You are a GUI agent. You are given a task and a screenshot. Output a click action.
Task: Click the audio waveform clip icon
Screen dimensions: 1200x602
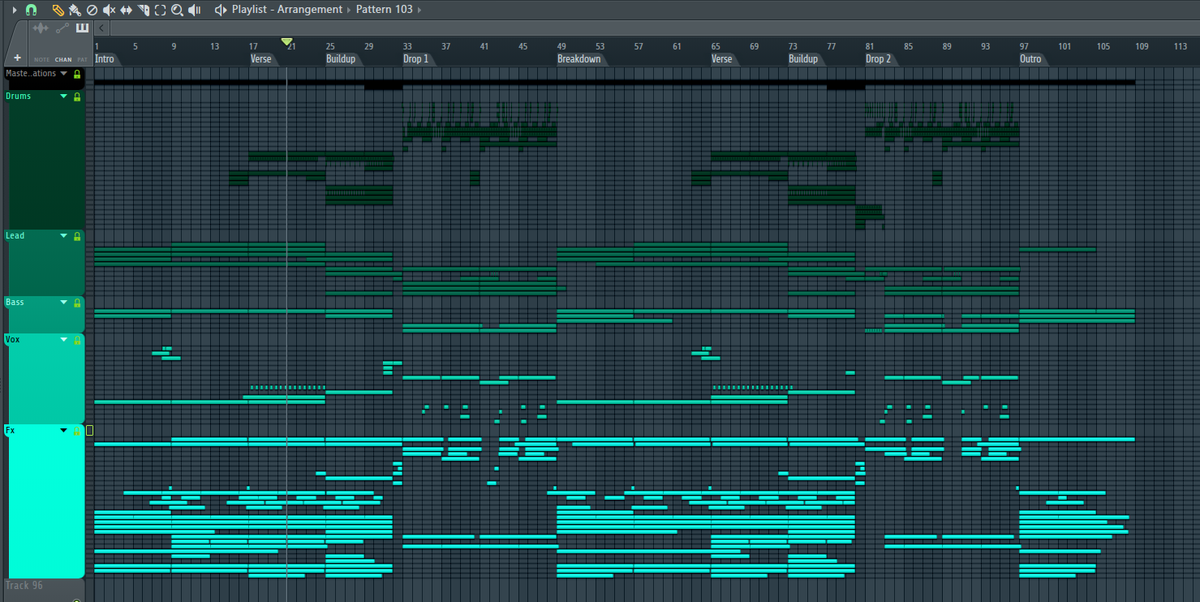click(x=40, y=28)
